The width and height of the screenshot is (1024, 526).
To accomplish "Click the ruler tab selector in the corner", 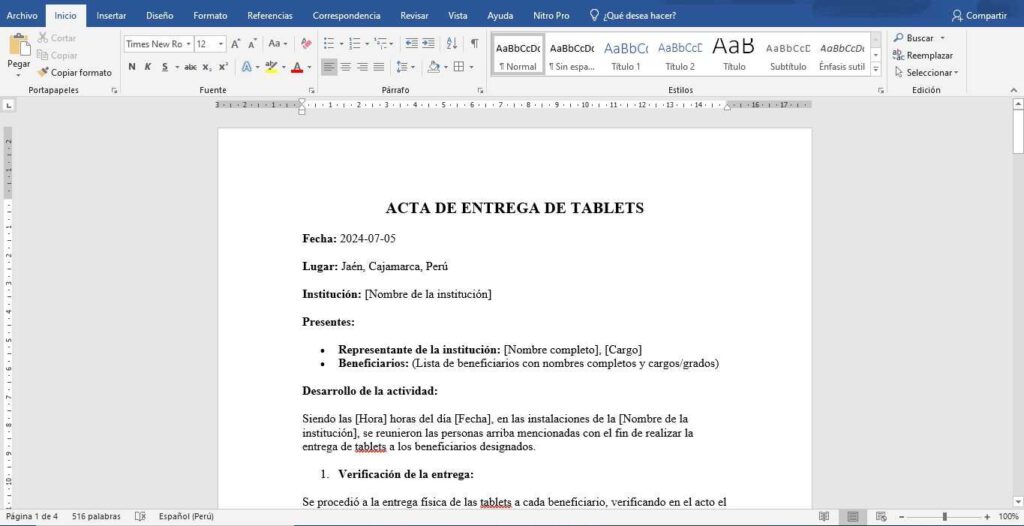I will 8,105.
